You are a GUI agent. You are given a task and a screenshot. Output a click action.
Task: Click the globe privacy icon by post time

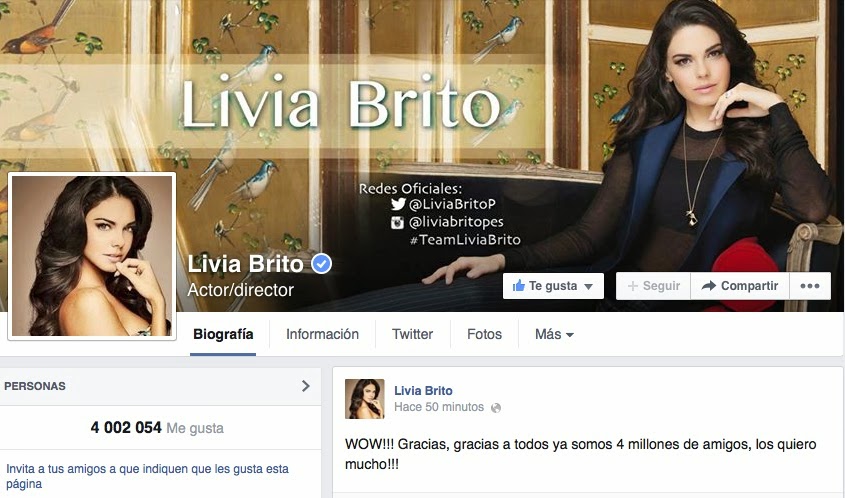496,407
